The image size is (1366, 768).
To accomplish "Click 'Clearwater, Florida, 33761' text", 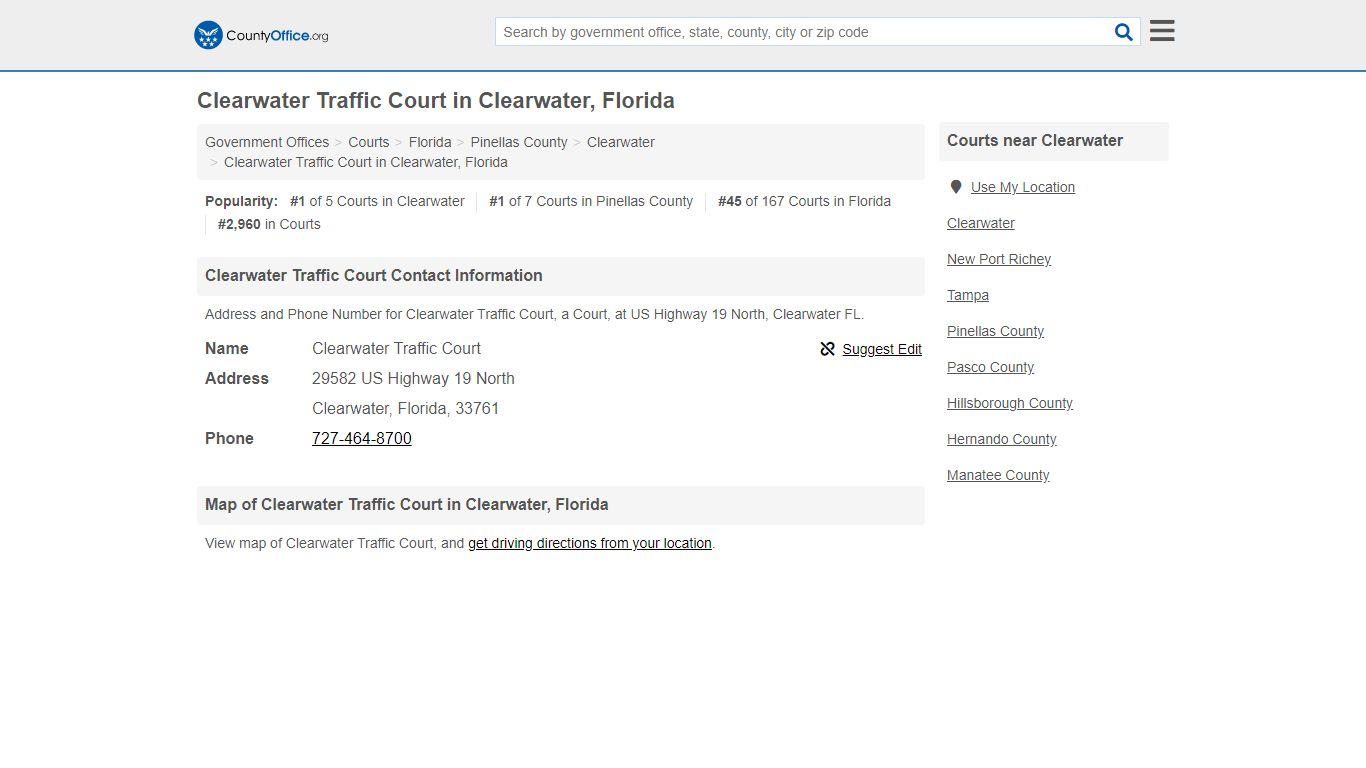I will (x=405, y=408).
